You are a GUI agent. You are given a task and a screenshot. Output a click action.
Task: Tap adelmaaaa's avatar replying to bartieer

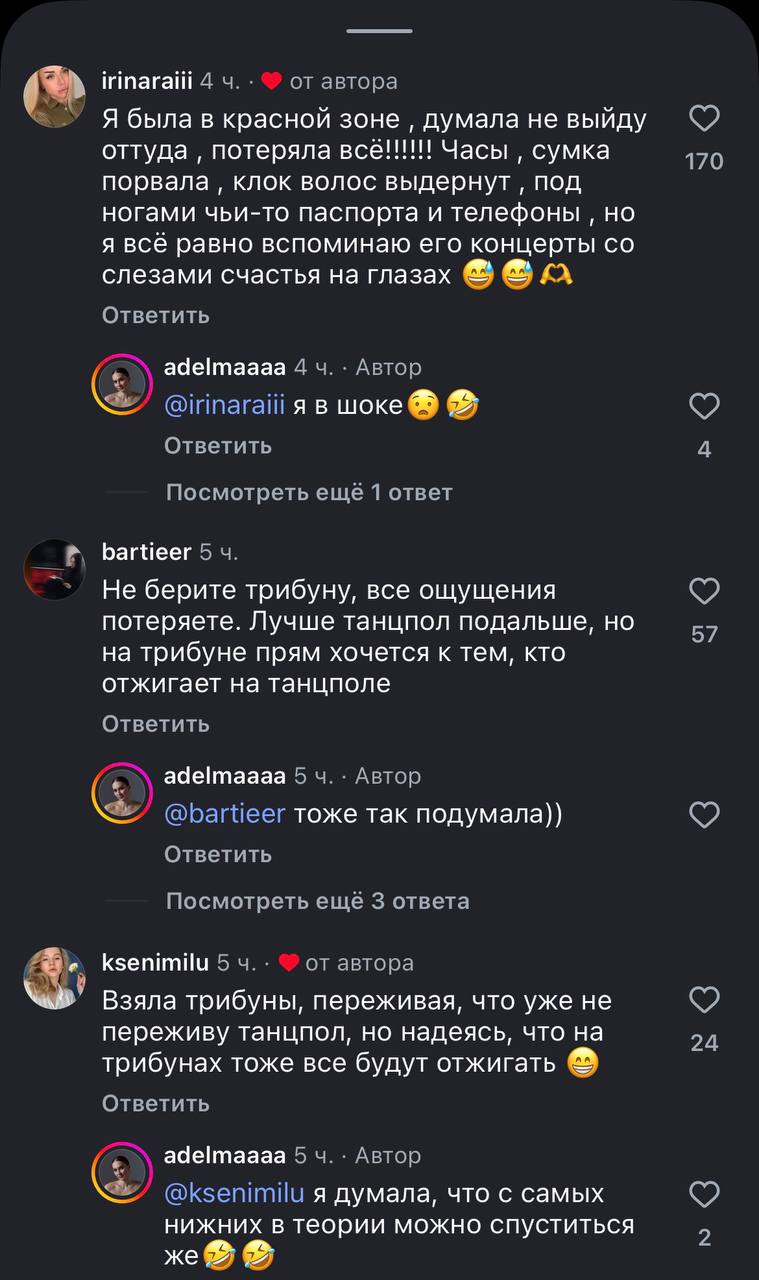click(x=123, y=793)
